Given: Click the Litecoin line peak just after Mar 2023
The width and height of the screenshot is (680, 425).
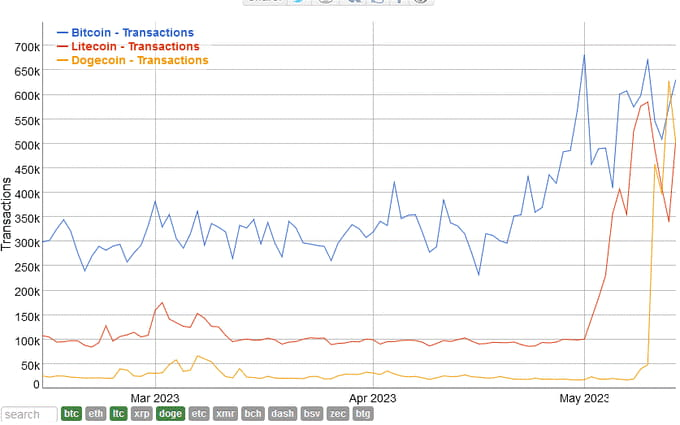Looking at the screenshot, I should 162,303.
